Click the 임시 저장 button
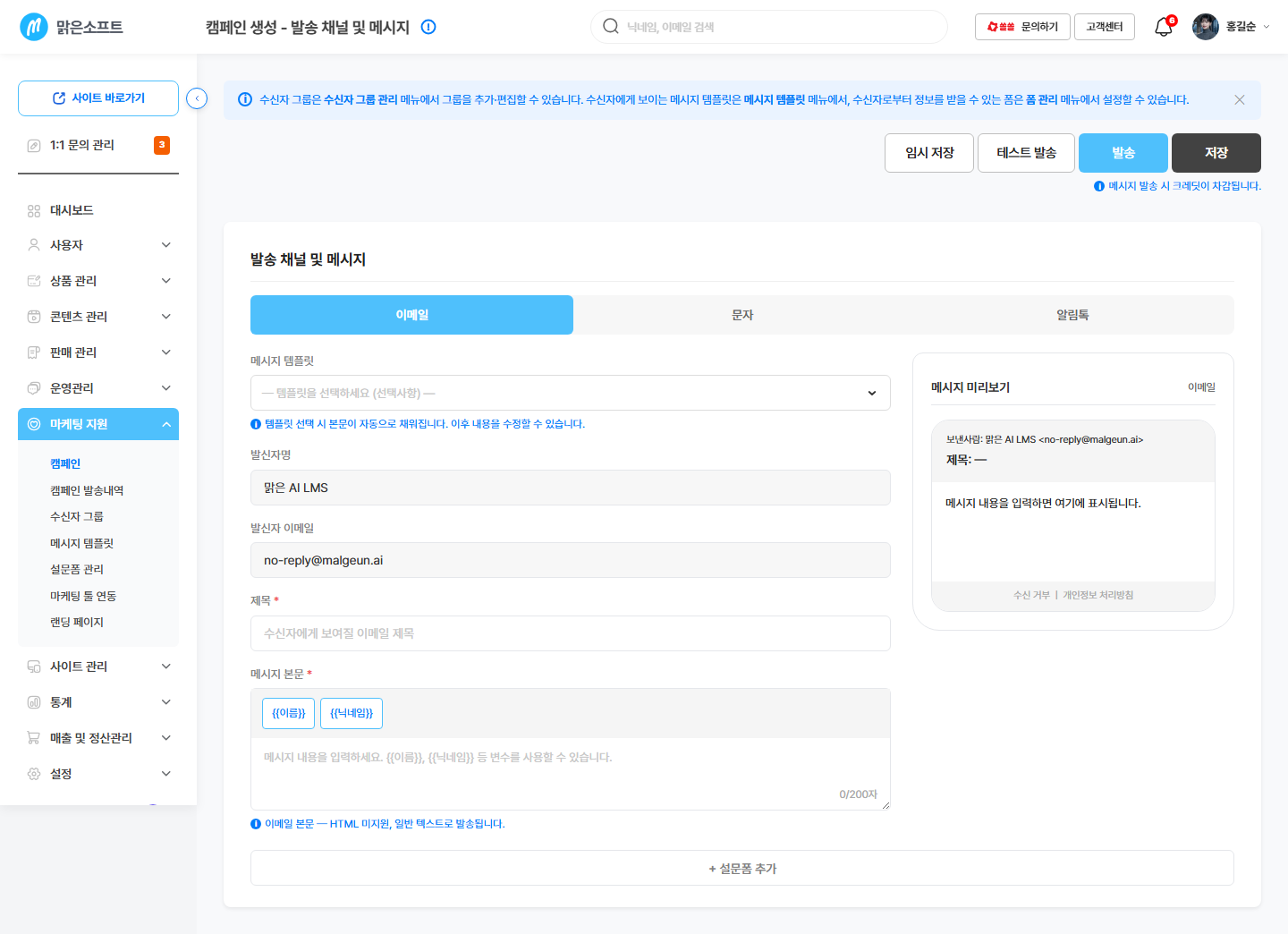The height and width of the screenshot is (934, 1288). [929, 153]
